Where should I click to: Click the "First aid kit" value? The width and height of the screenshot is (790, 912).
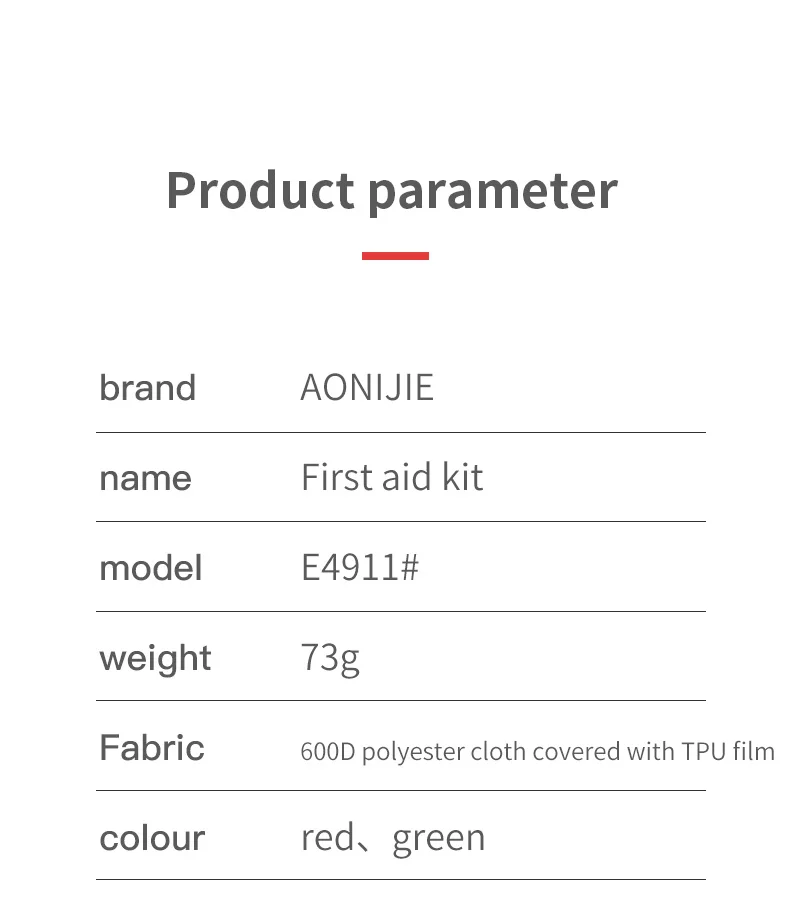(392, 477)
